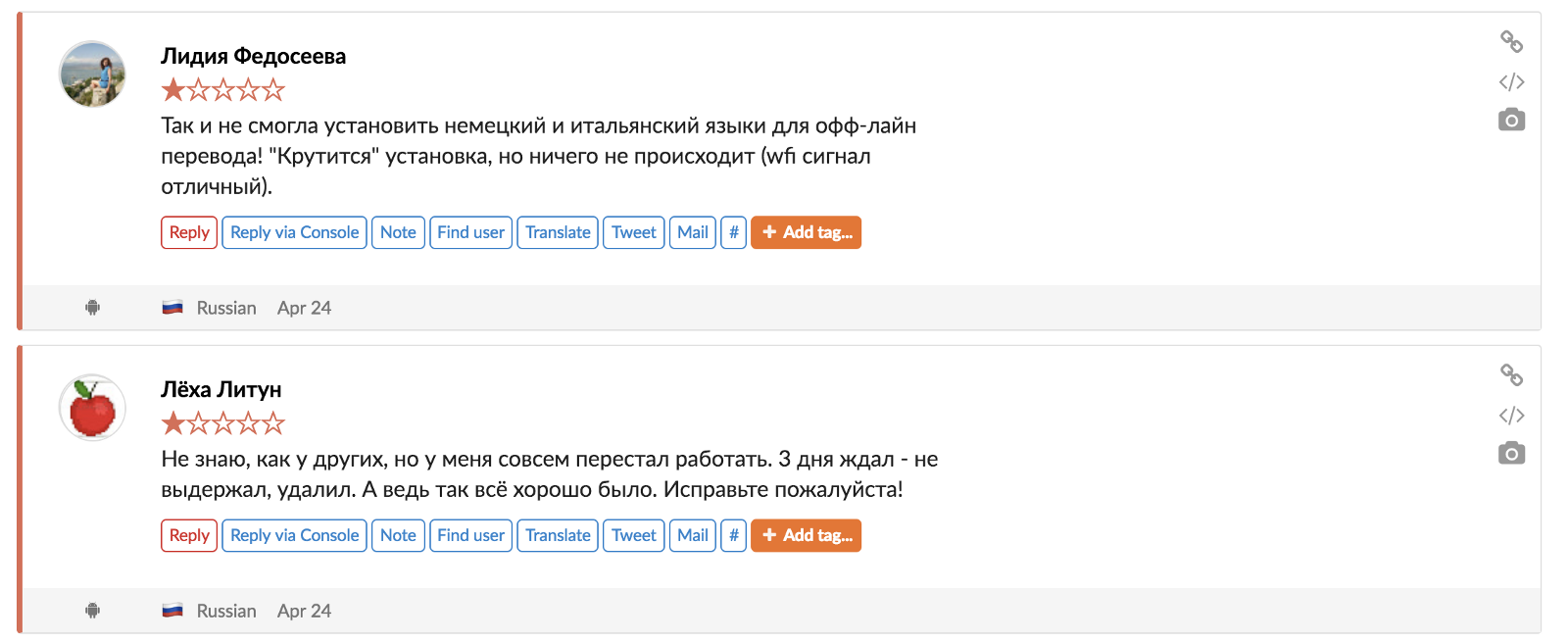Click camera screenshot icon on Лёха Литун's review

1511,454
